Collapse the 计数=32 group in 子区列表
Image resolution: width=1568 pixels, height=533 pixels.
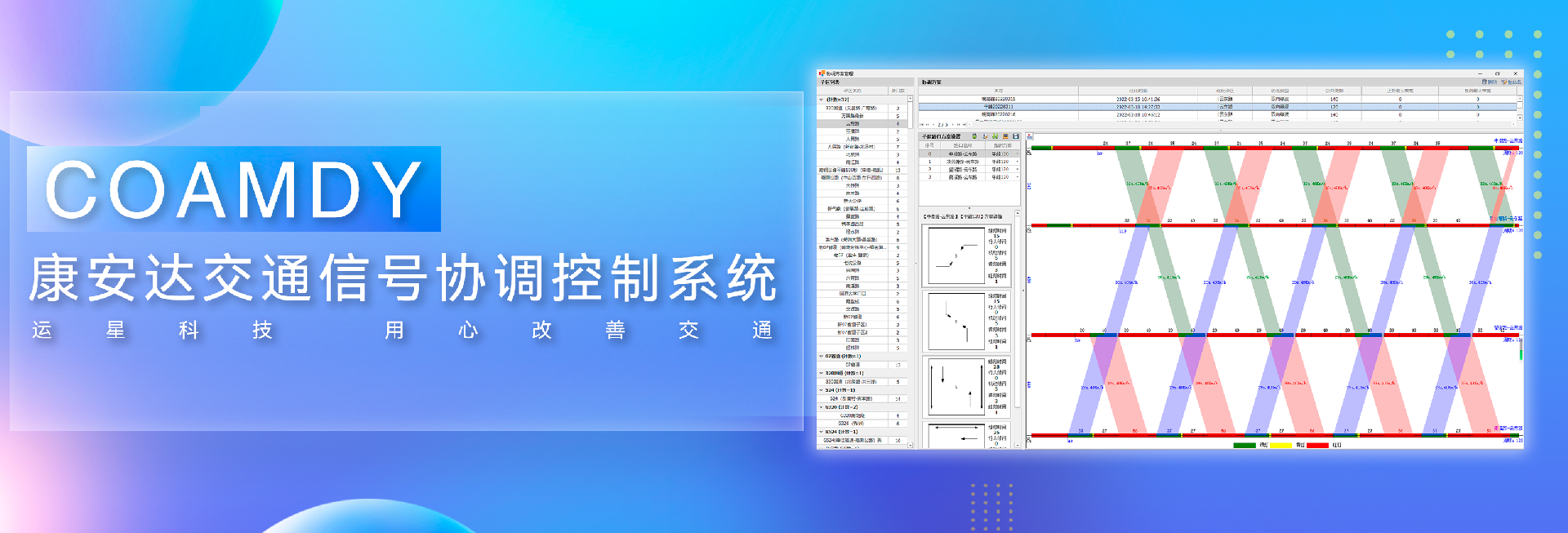(x=821, y=100)
